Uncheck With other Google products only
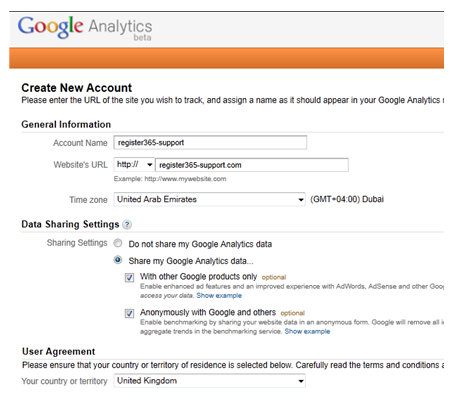The height and width of the screenshot is (402, 461). (x=129, y=277)
